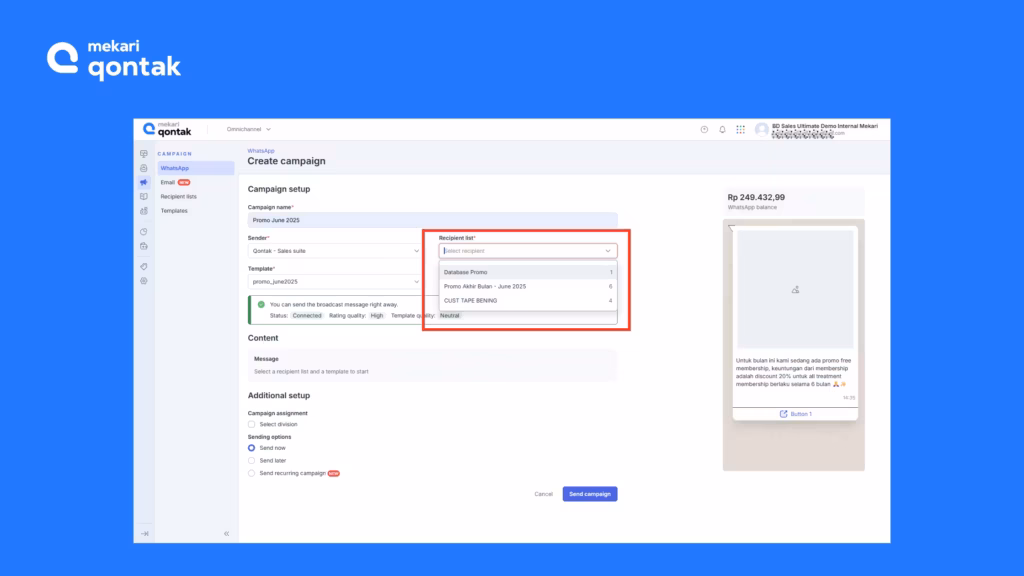
Task: Open WhatsApp campaigns in the sidebar
Action: pyautogui.click(x=195, y=168)
